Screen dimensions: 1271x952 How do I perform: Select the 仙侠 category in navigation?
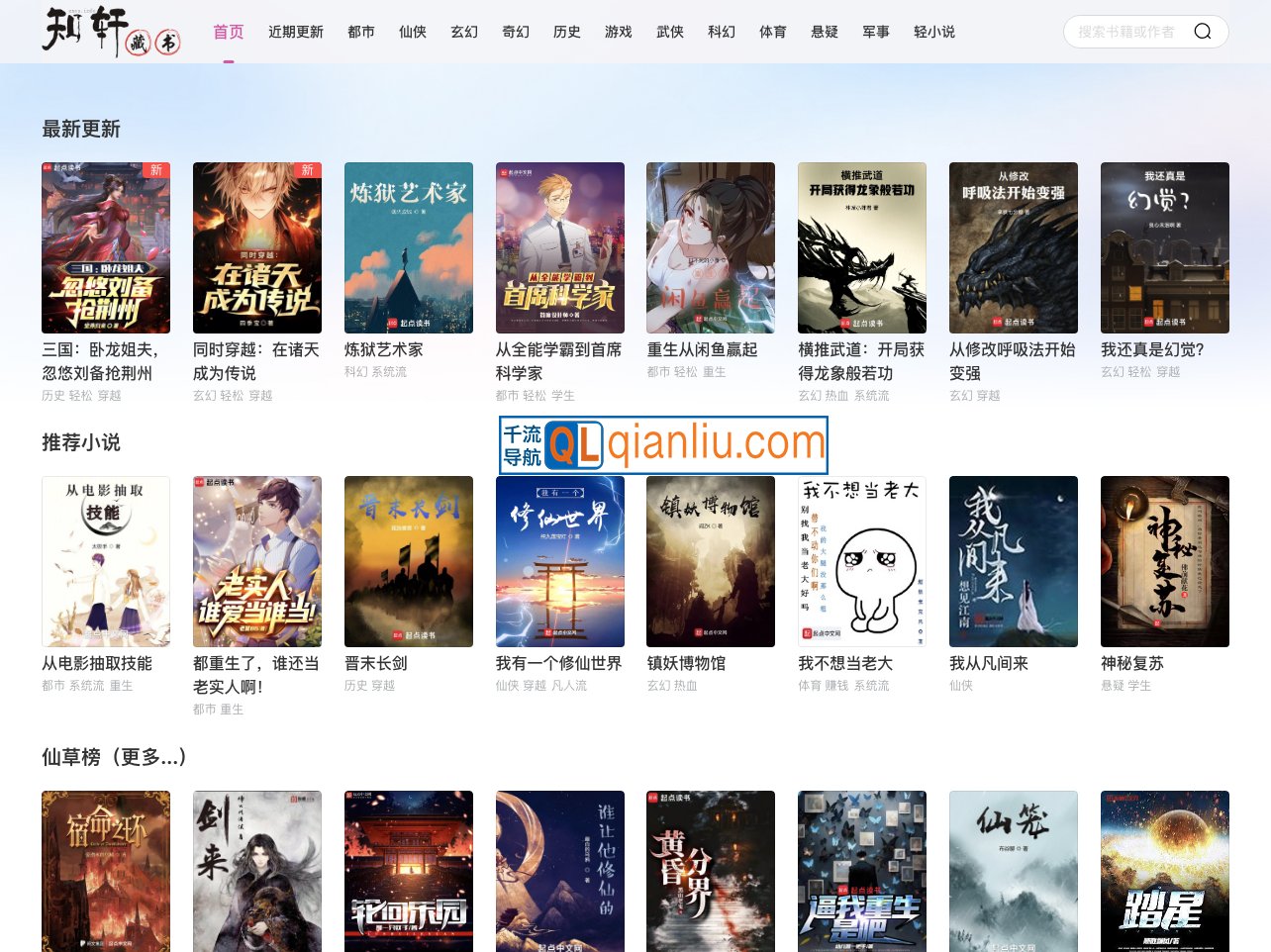click(x=412, y=32)
